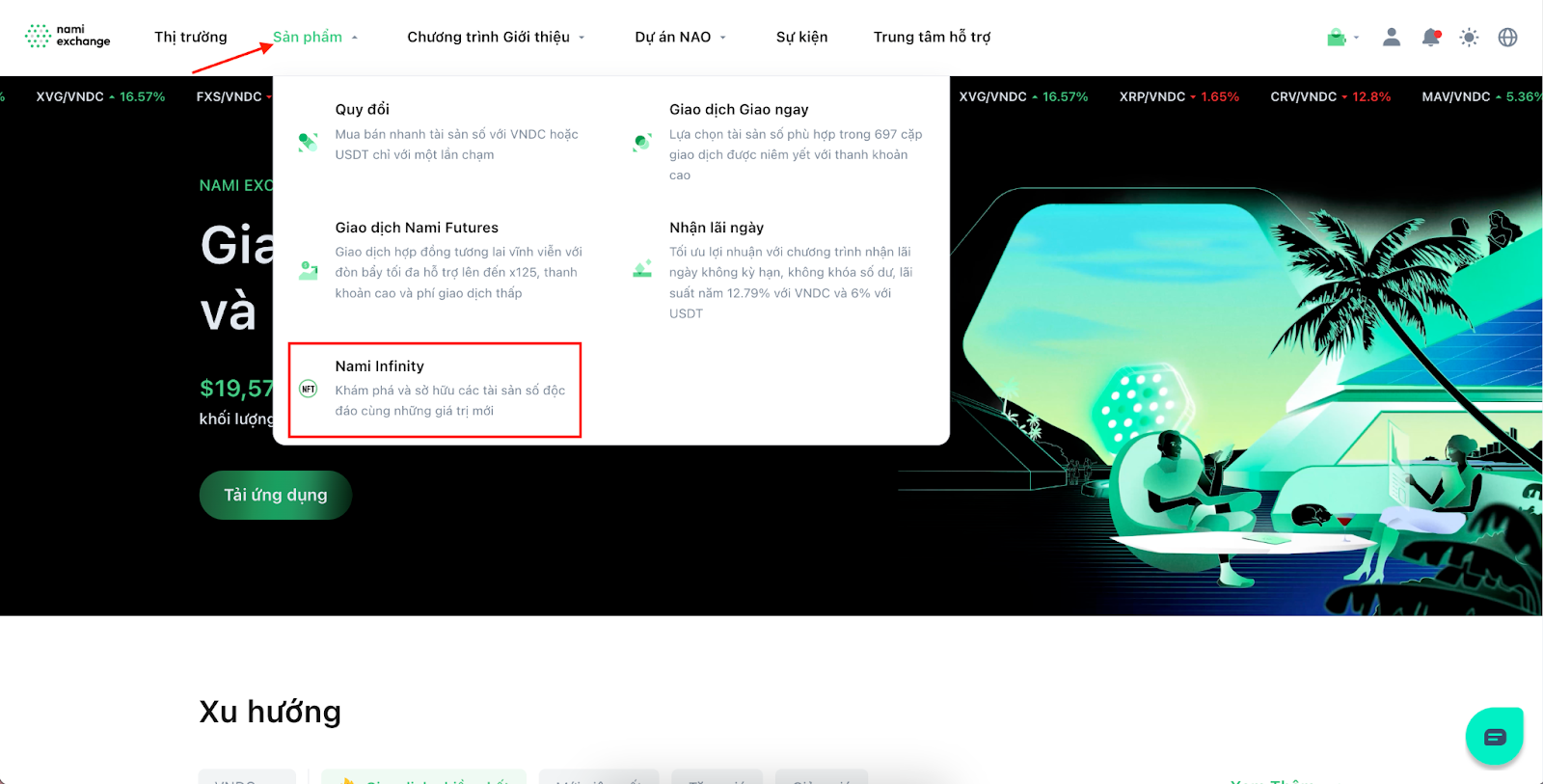This screenshot has width=1543, height=784.
Task: Toggle light mode with sun icon
Action: 1469,38
